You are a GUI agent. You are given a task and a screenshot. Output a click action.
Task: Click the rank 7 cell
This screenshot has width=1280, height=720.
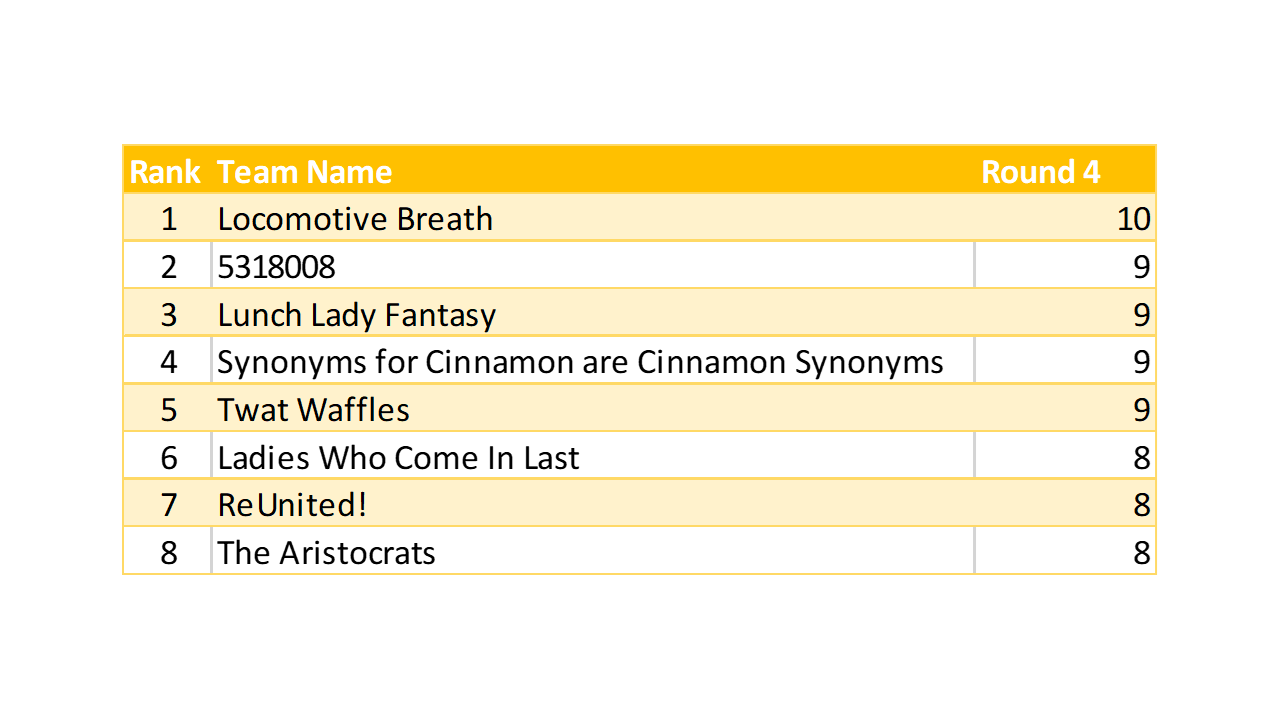(168, 505)
